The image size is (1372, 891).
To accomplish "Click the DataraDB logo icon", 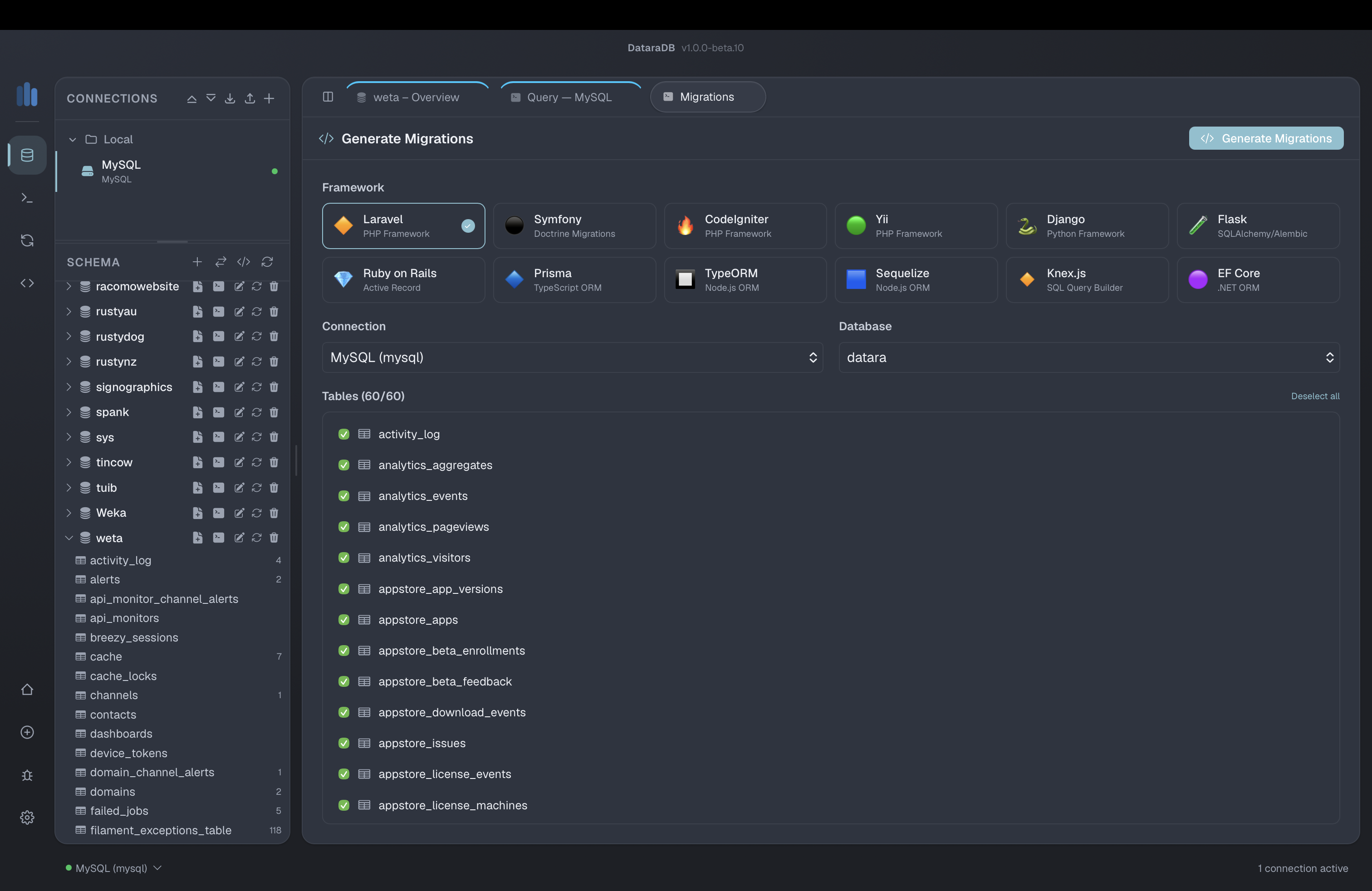I will pyautogui.click(x=27, y=94).
